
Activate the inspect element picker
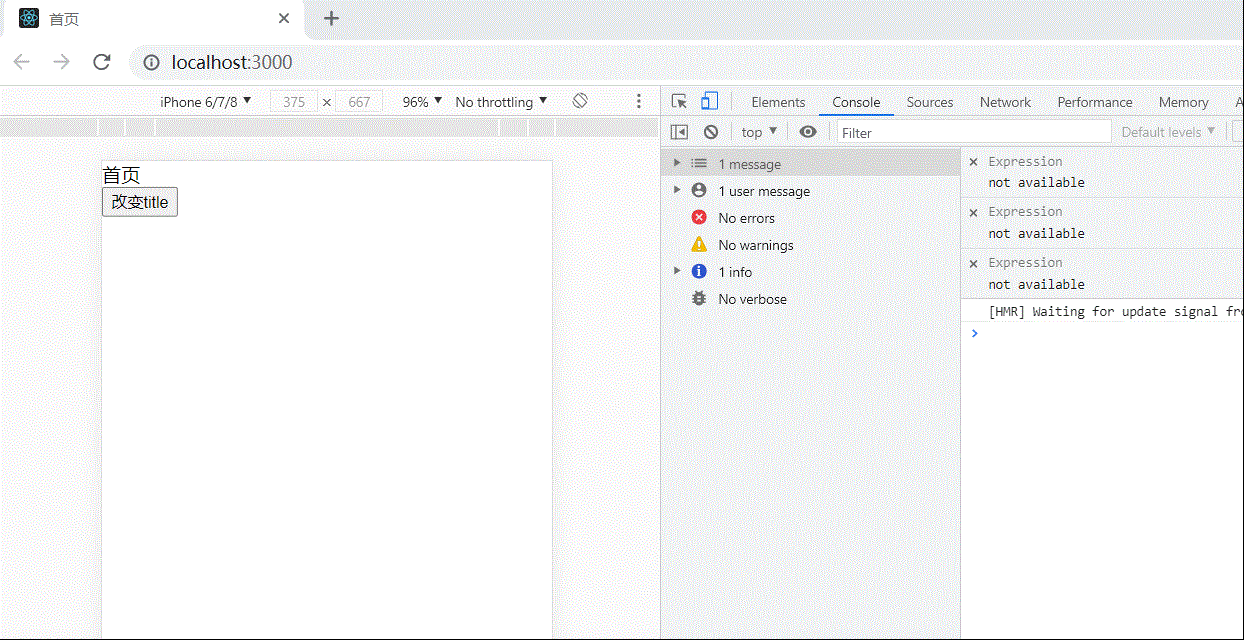point(679,101)
